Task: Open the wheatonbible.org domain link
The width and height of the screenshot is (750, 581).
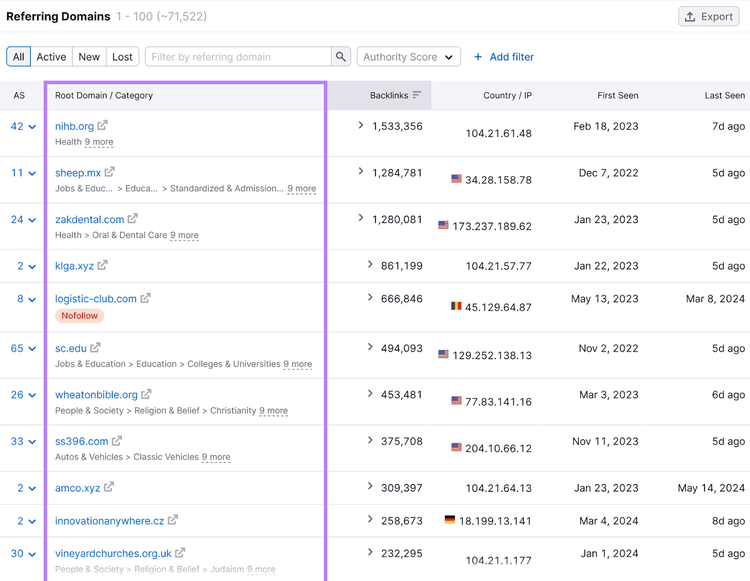Action: [96, 395]
